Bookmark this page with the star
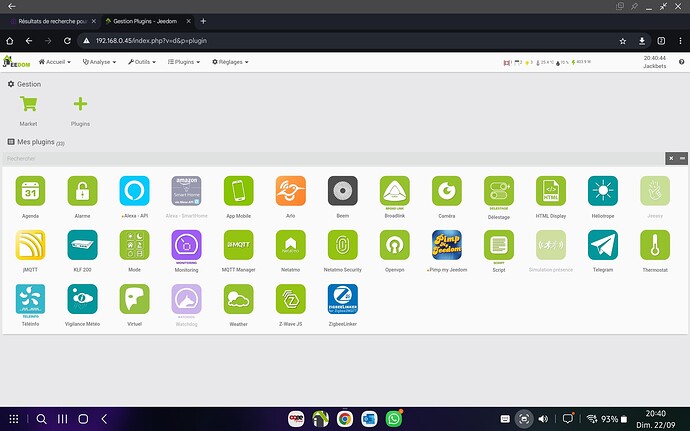The image size is (690, 431). [x=623, y=41]
